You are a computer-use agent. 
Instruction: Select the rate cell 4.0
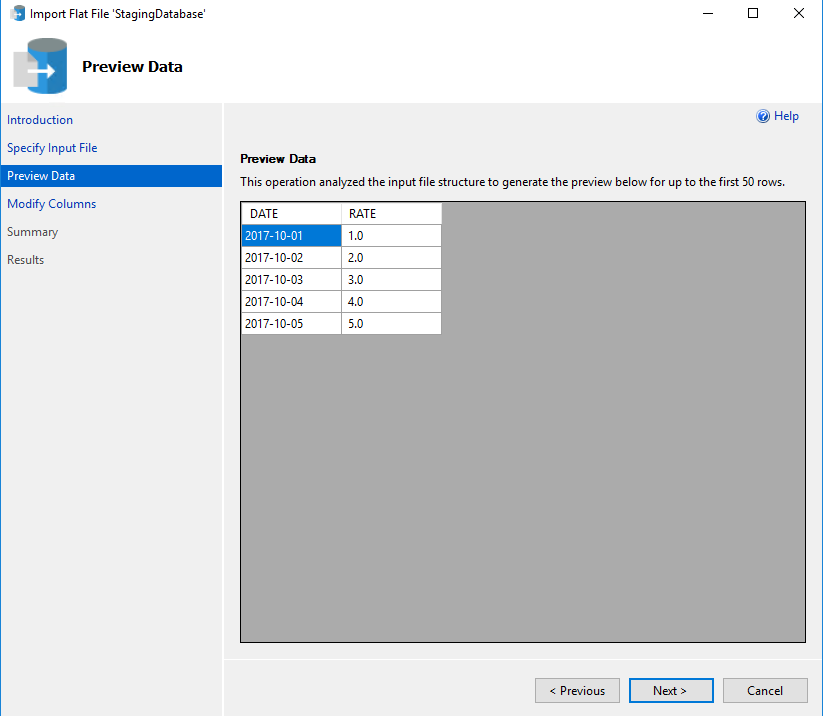[392, 302]
